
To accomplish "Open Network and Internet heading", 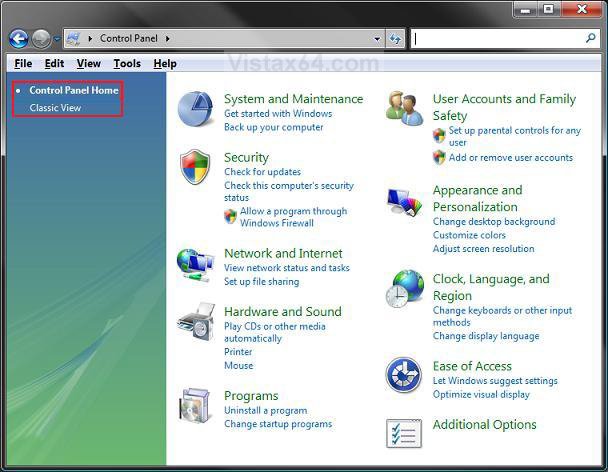I will point(283,253).
